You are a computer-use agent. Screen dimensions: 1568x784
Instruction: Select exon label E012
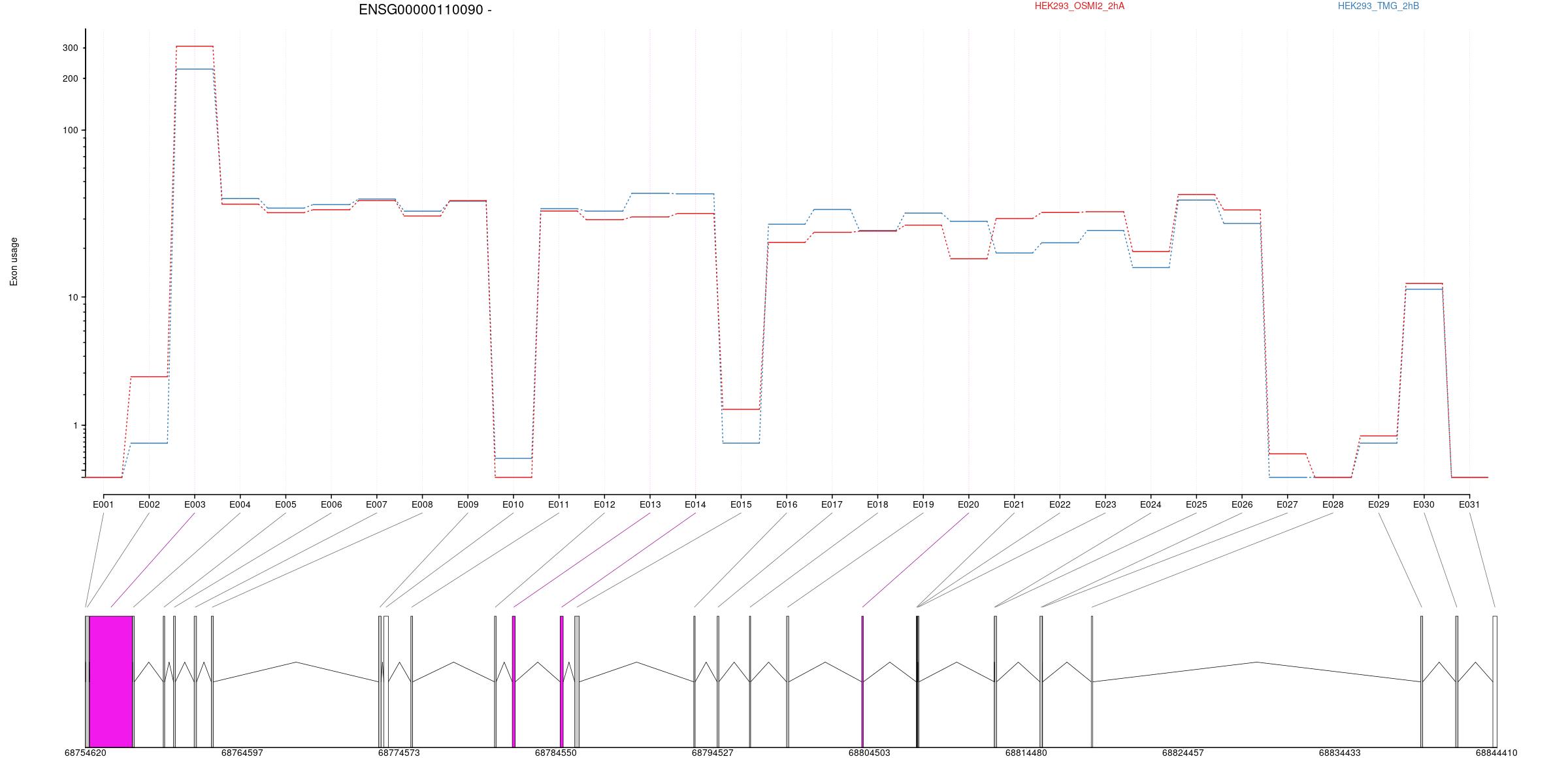pos(604,504)
